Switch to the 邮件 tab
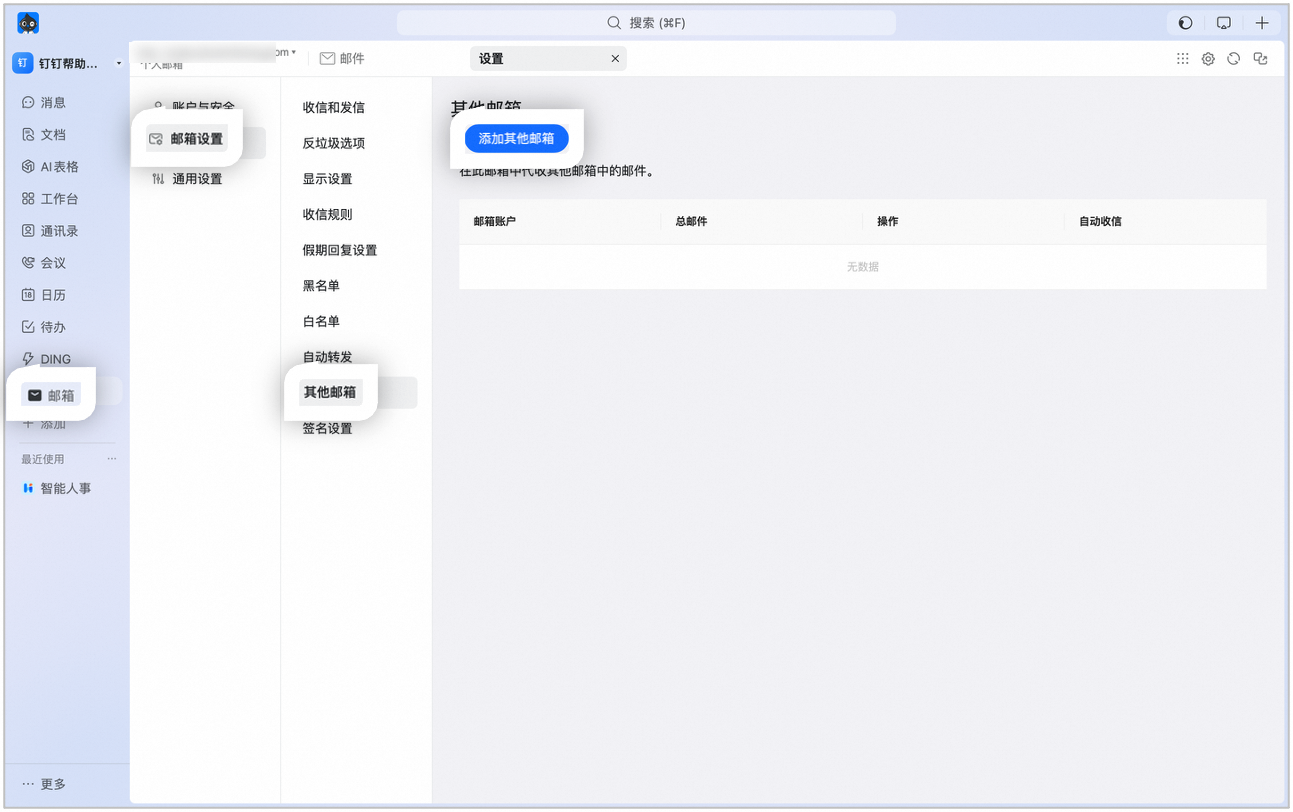1293x812 pixels. (x=342, y=59)
